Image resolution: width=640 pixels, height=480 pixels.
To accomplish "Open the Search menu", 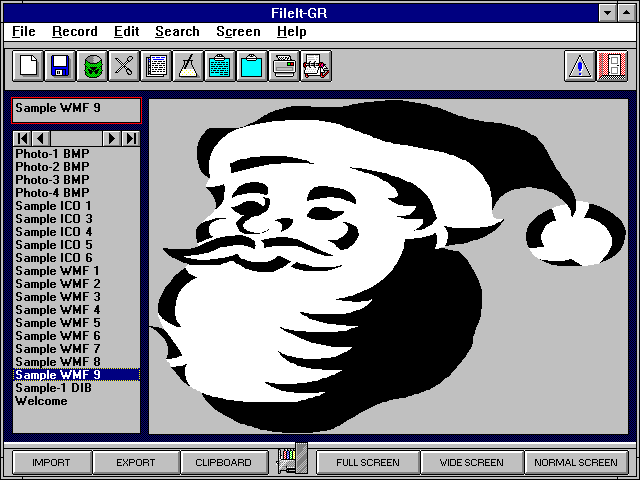I will [x=177, y=32].
